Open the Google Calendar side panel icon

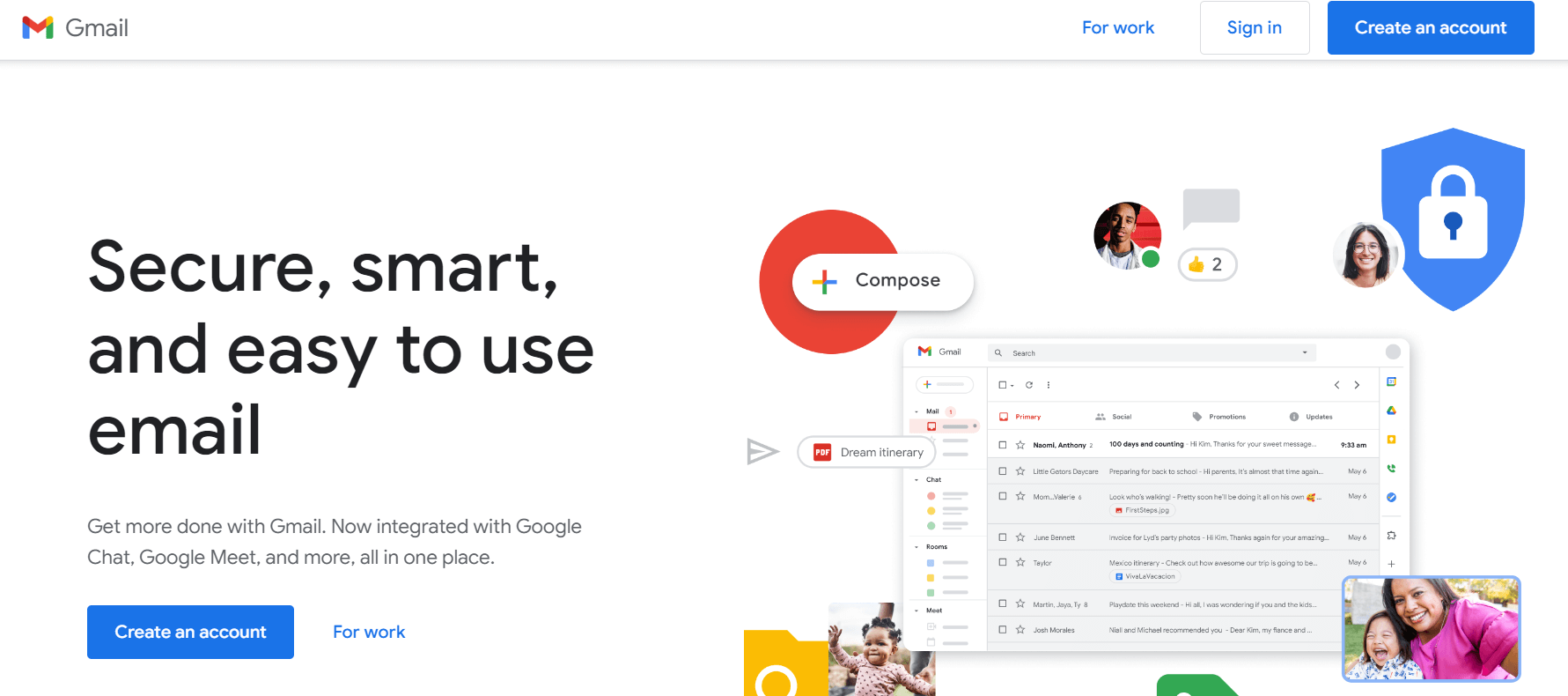(1392, 381)
